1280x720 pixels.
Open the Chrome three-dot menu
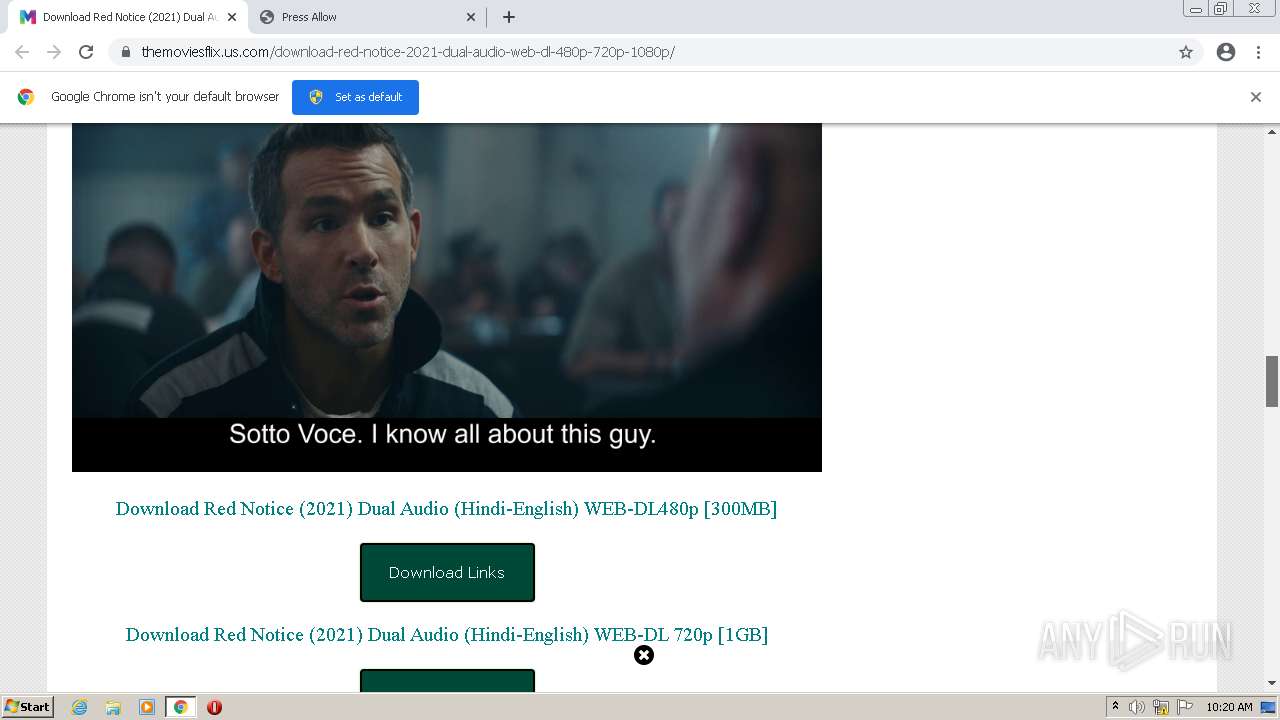coord(1259,52)
